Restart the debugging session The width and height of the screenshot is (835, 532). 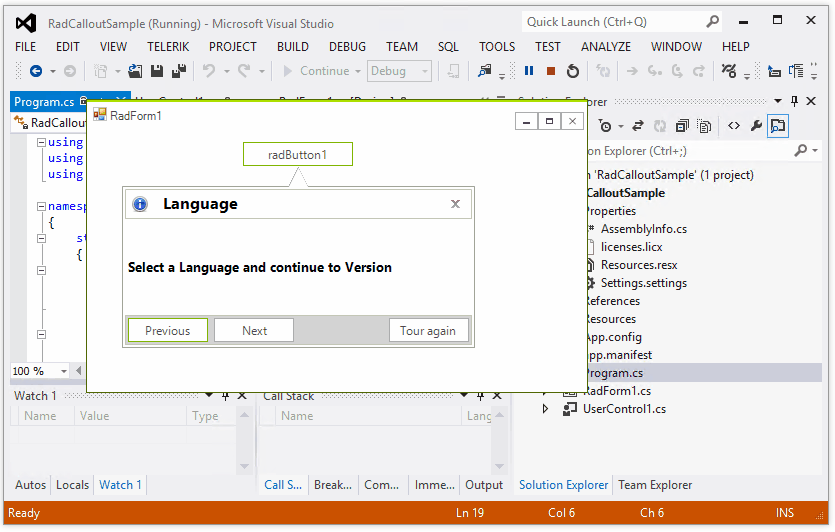(x=573, y=71)
